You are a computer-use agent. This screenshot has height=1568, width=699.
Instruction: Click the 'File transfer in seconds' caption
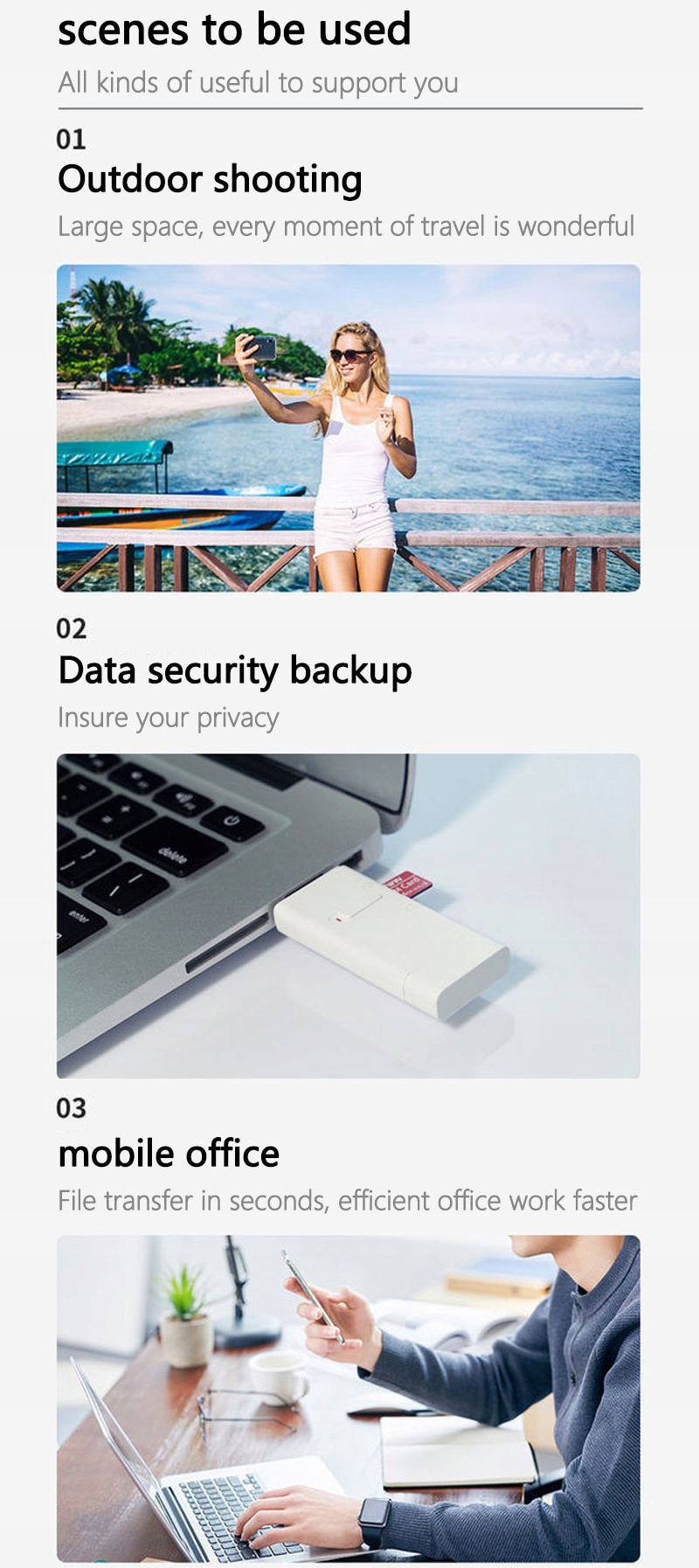click(348, 1201)
